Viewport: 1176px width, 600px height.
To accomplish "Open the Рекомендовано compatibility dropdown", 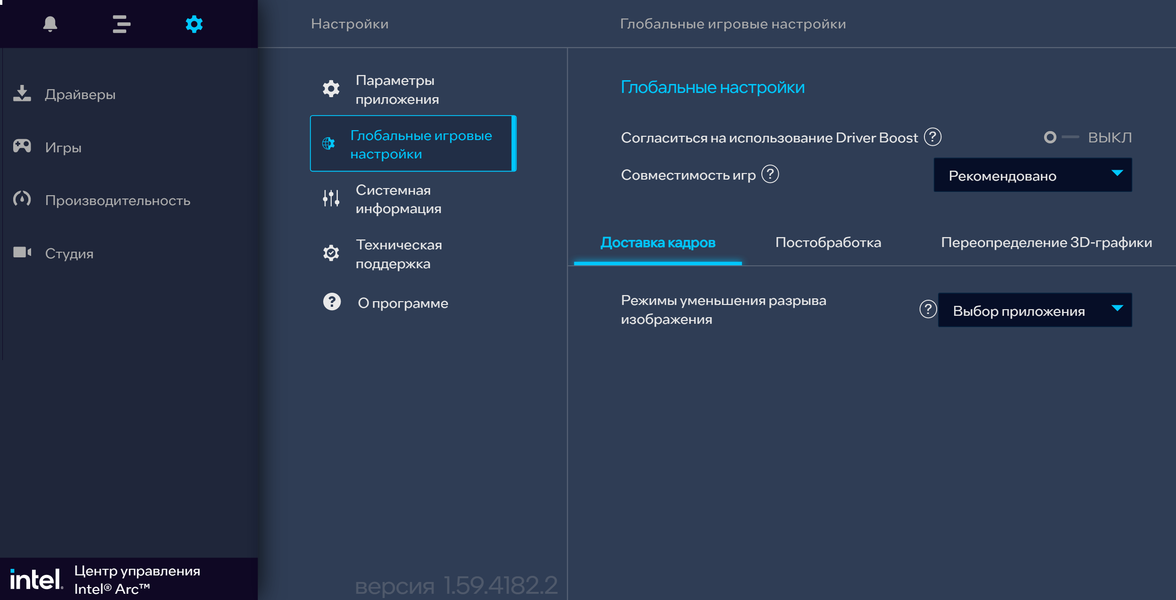I will (1032, 175).
